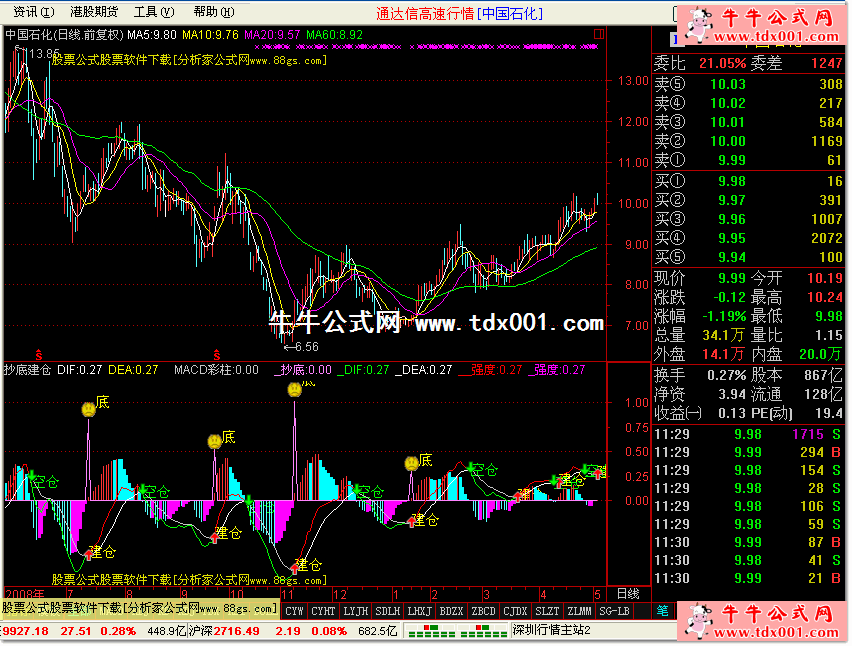Click the small red square icon atop the chart

pyautogui.click(x=599, y=34)
